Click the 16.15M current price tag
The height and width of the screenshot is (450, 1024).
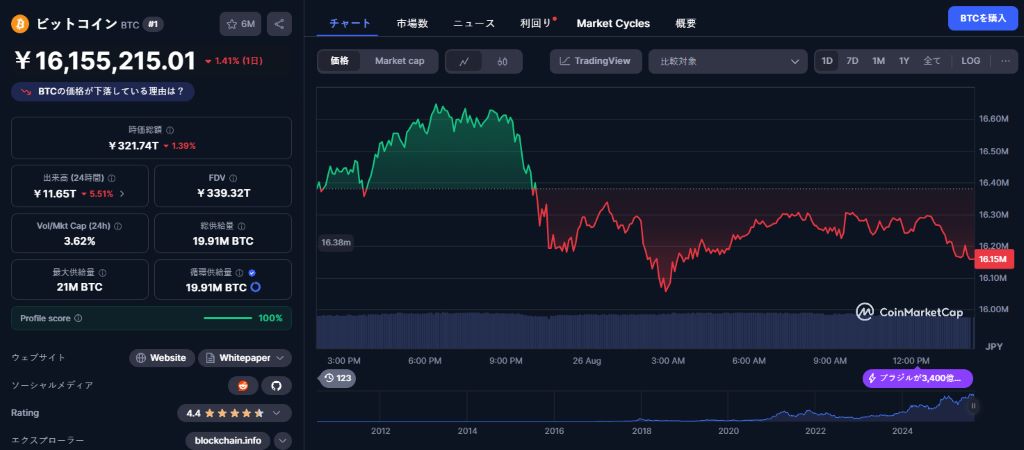(x=993, y=259)
